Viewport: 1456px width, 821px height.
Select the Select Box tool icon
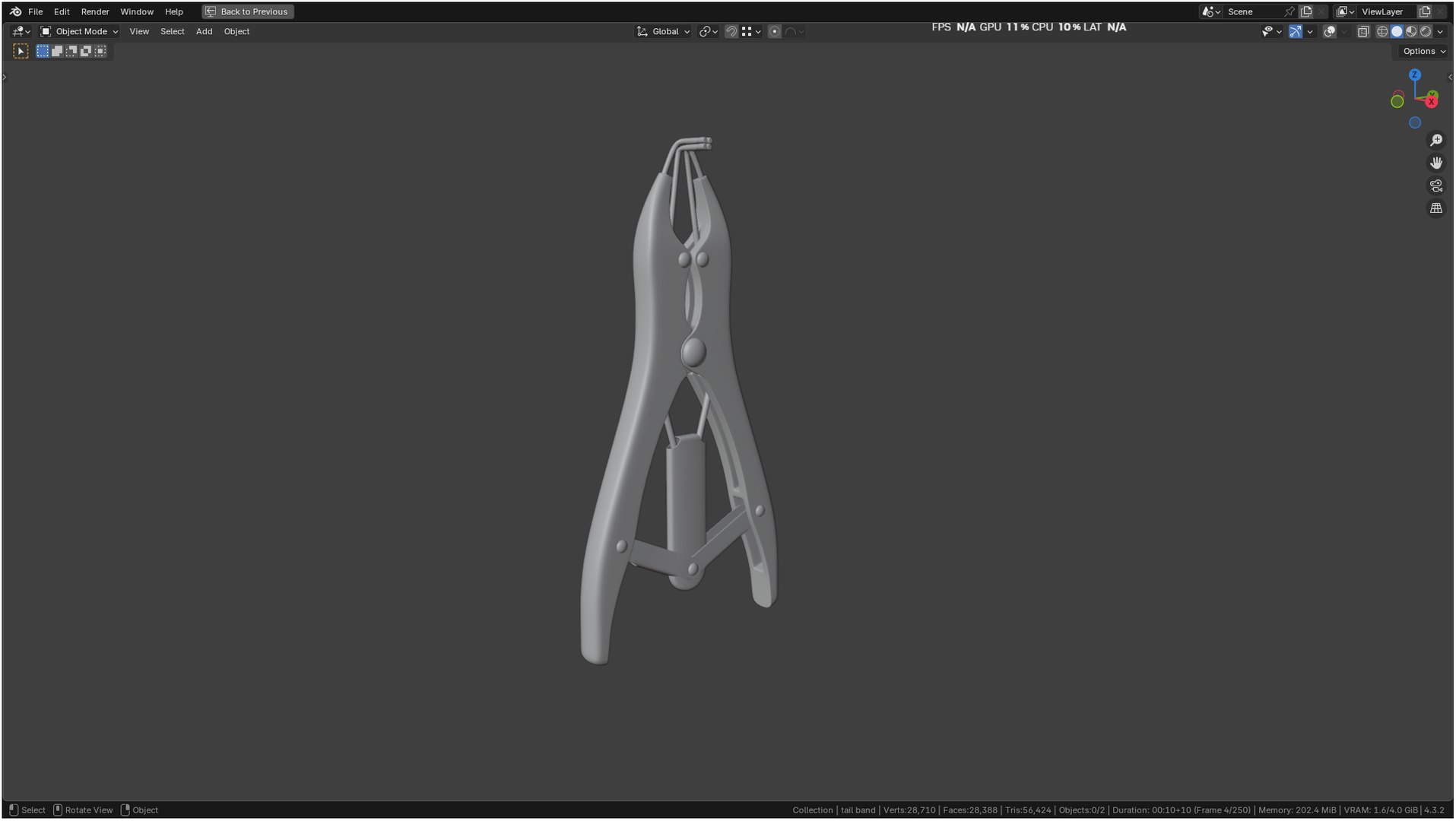pos(21,51)
